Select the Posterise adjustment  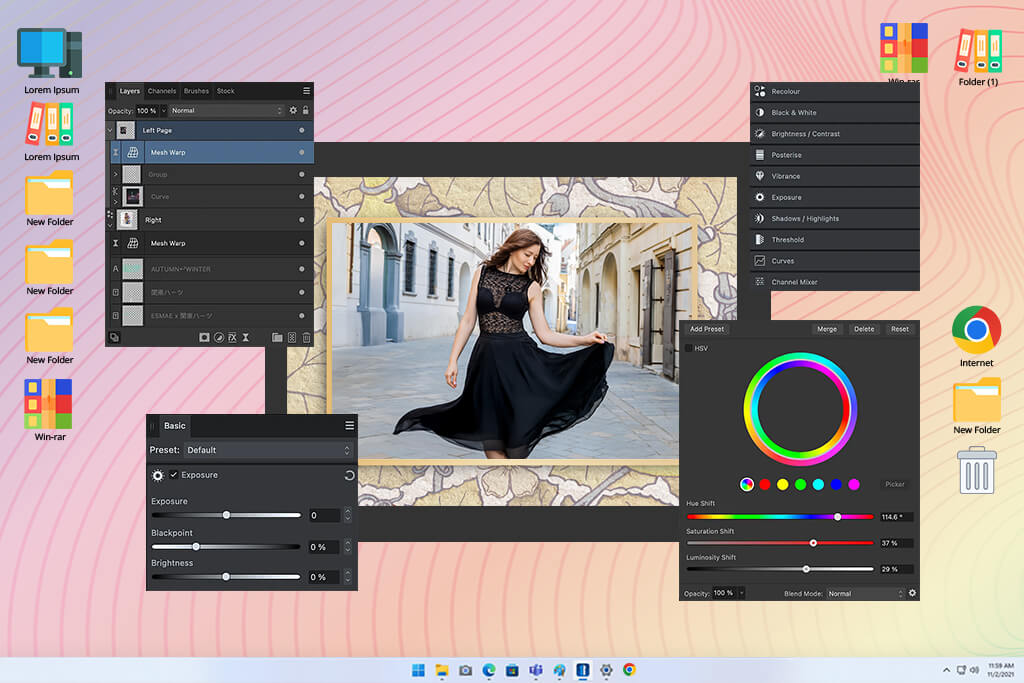pyautogui.click(x=835, y=155)
